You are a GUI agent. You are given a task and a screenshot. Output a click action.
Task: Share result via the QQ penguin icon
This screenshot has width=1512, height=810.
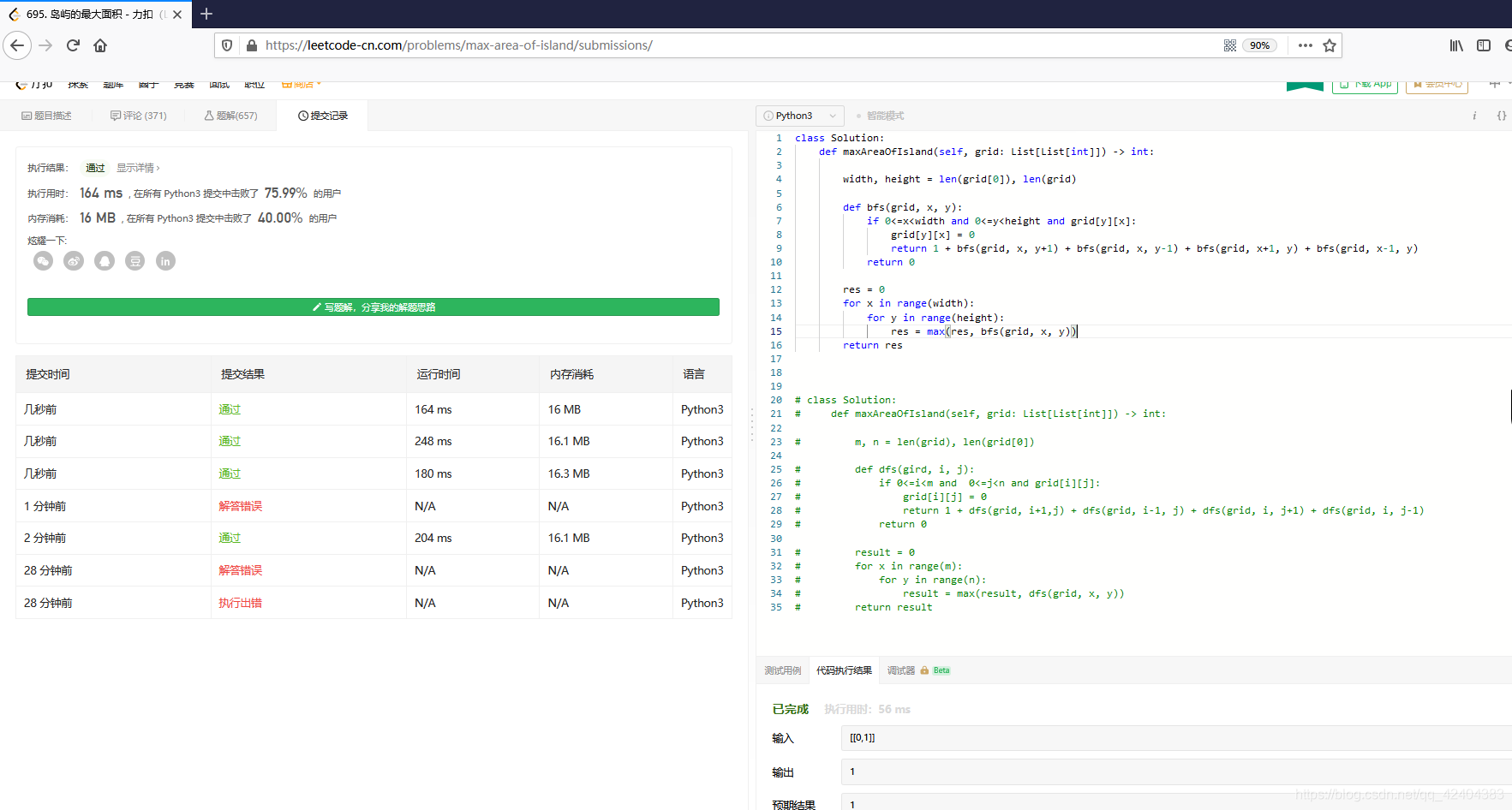coord(105,261)
